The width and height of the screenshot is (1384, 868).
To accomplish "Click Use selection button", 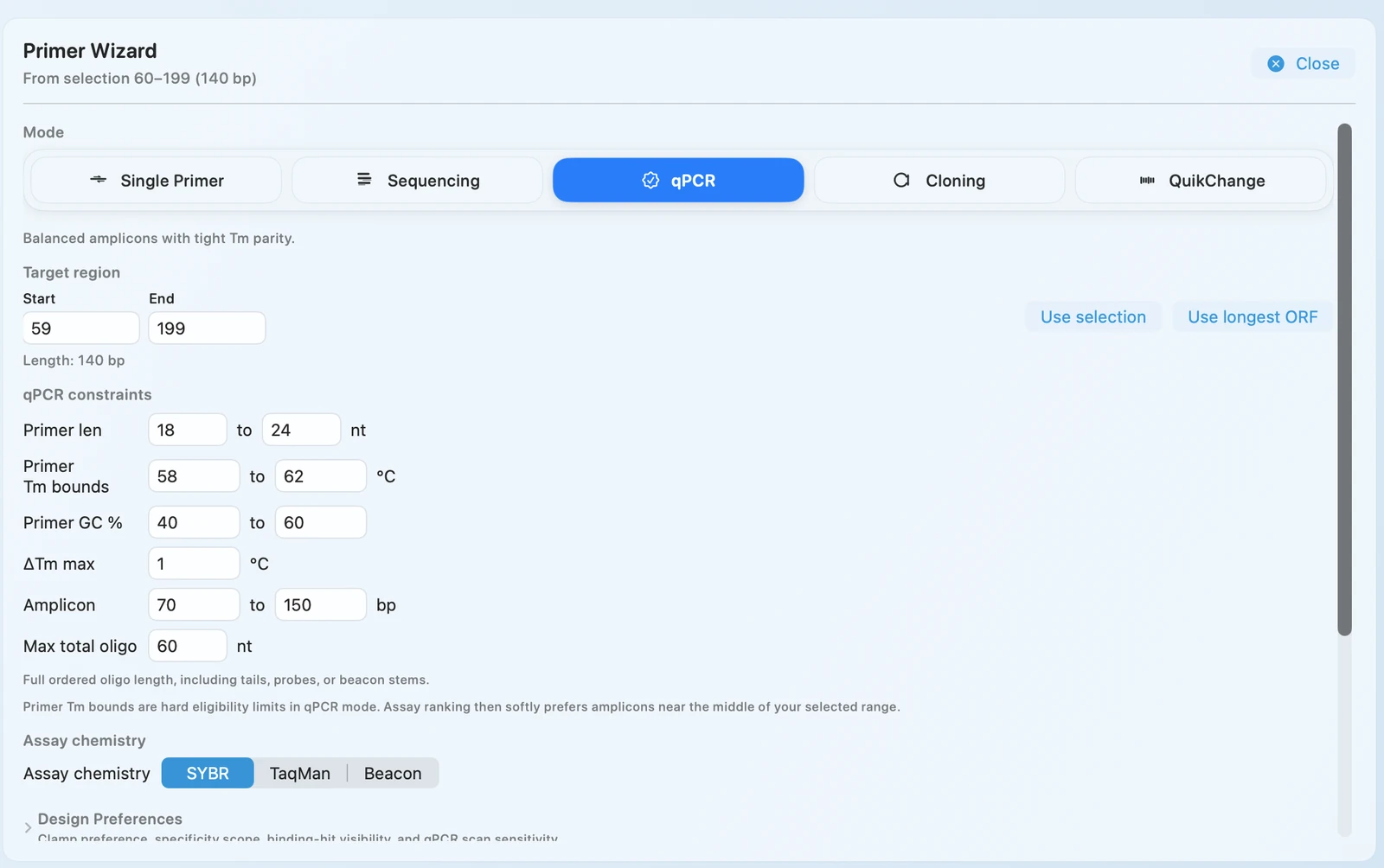I will (x=1093, y=317).
